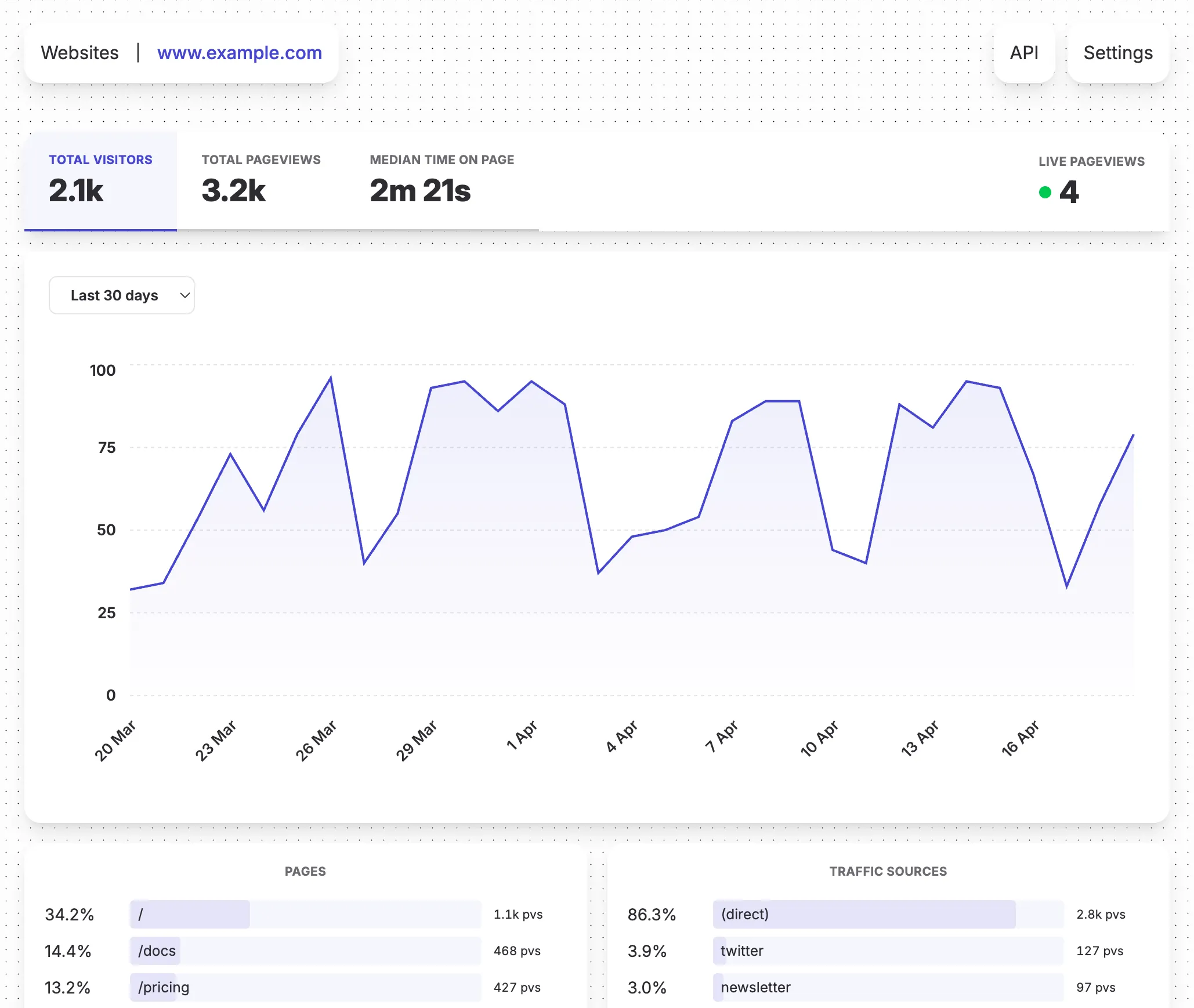Switch to Median Time on Page tab
The image size is (1194, 1008).
point(442,180)
